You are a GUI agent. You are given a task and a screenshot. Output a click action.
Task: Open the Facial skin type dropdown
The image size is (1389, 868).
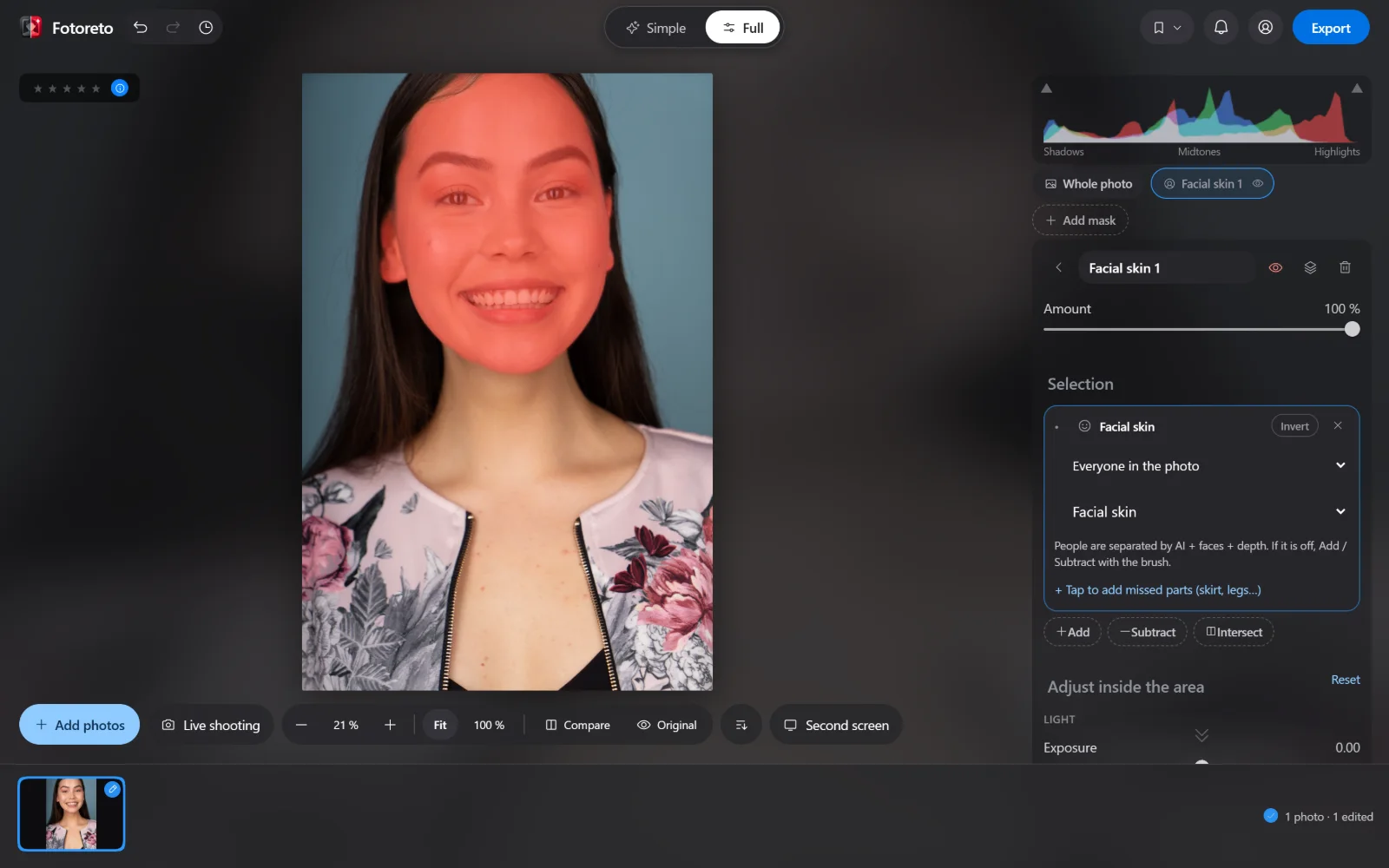pyautogui.click(x=1208, y=512)
